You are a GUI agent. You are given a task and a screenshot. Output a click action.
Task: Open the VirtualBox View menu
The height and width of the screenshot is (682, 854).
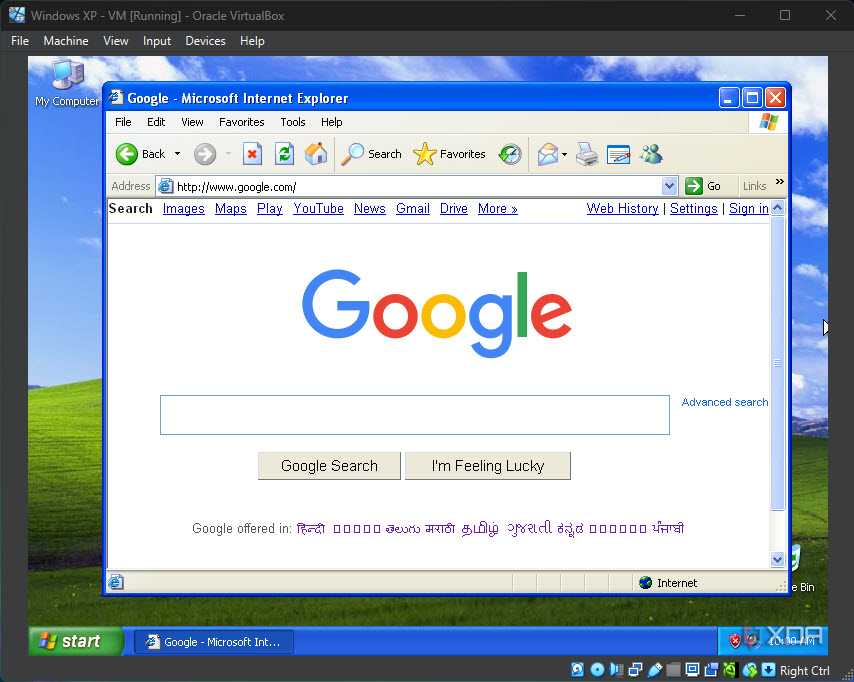coord(116,41)
